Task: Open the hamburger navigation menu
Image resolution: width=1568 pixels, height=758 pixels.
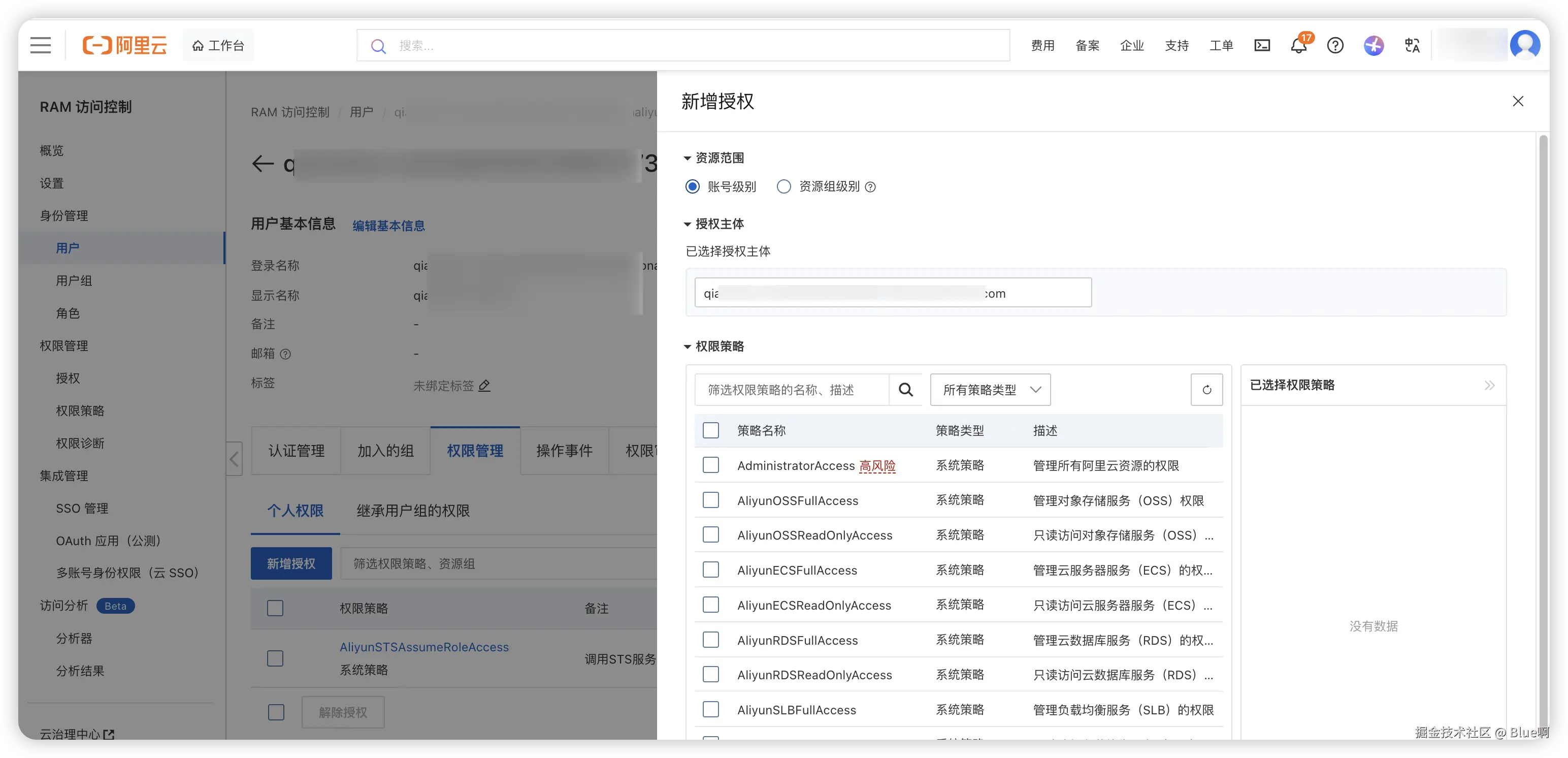Action: coord(41,45)
